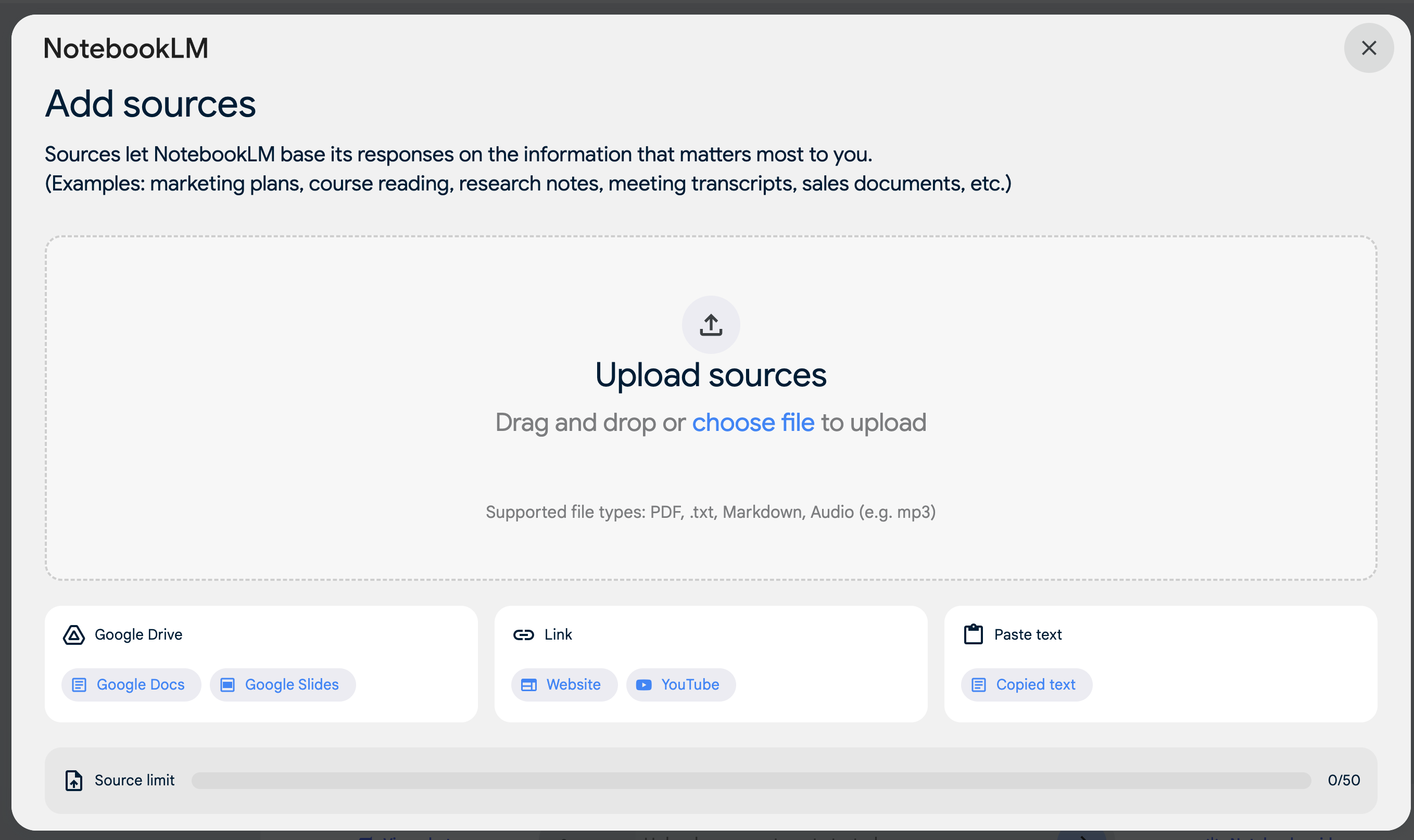Click the Supported file types note
This screenshot has height=840, width=1414.
tap(711, 512)
